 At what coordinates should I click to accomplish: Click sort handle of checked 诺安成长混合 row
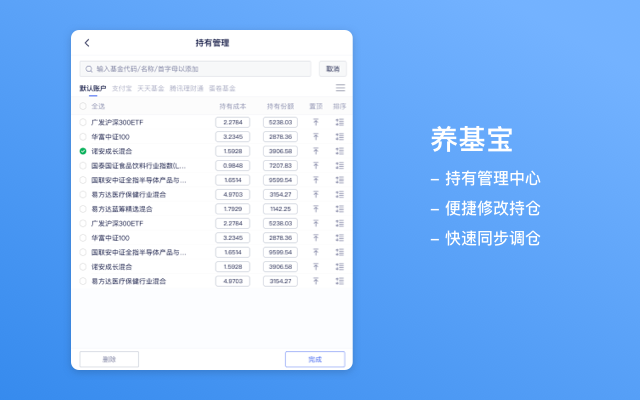click(340, 151)
